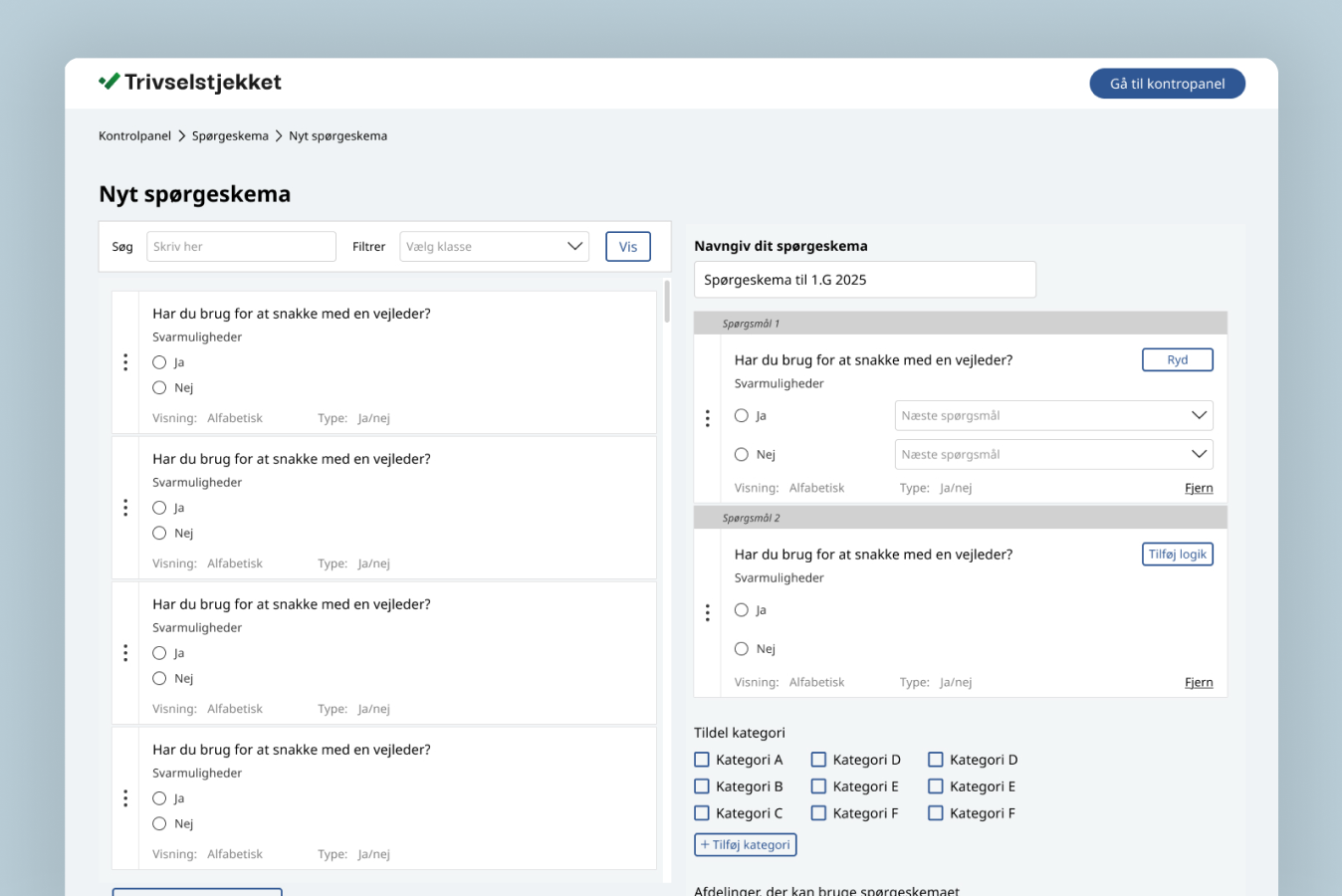Click the plus Tilføj kategori button
Screen dimensions: 1342x896
coord(745,844)
